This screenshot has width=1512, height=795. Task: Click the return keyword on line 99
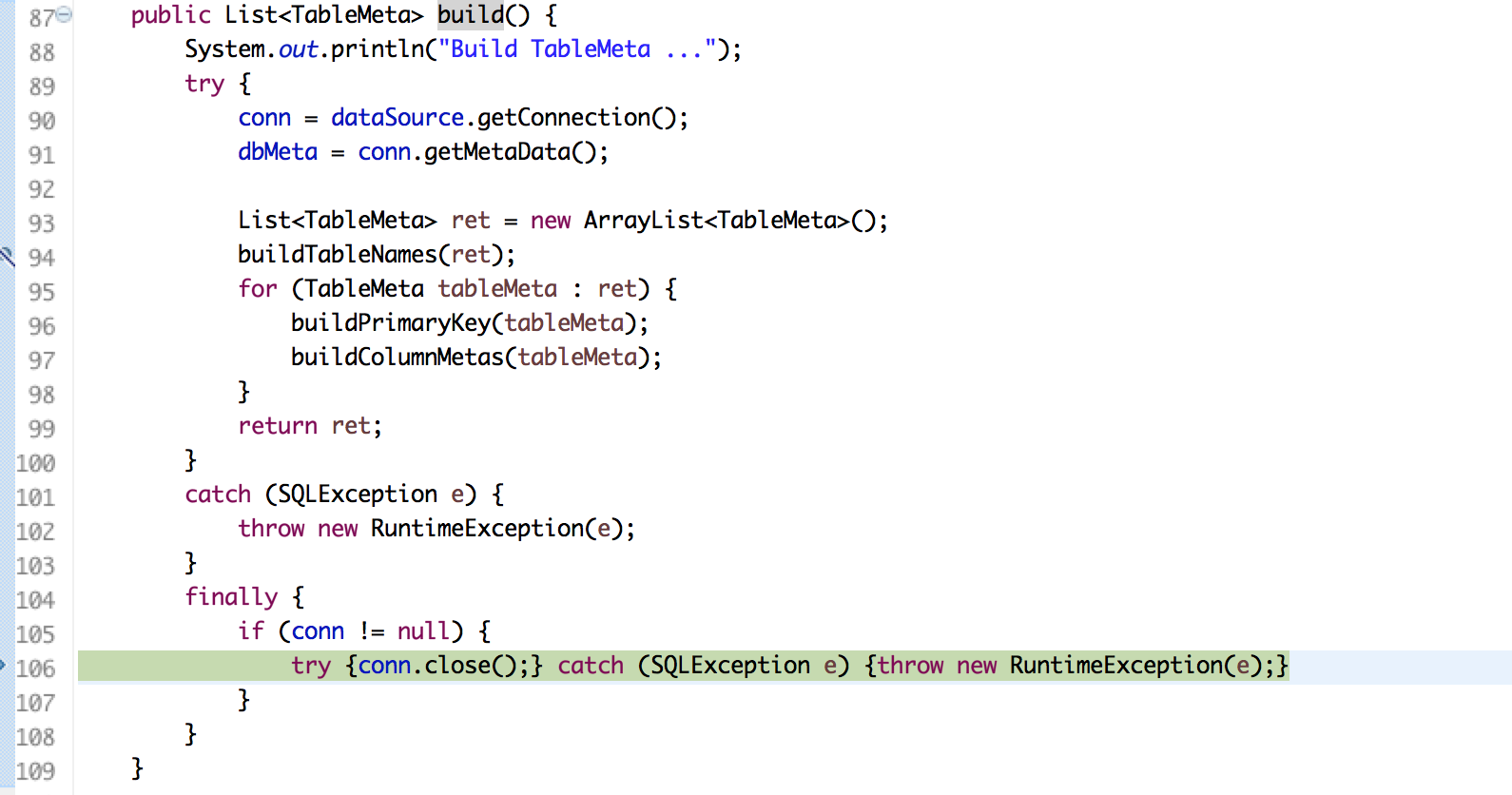click(278, 426)
